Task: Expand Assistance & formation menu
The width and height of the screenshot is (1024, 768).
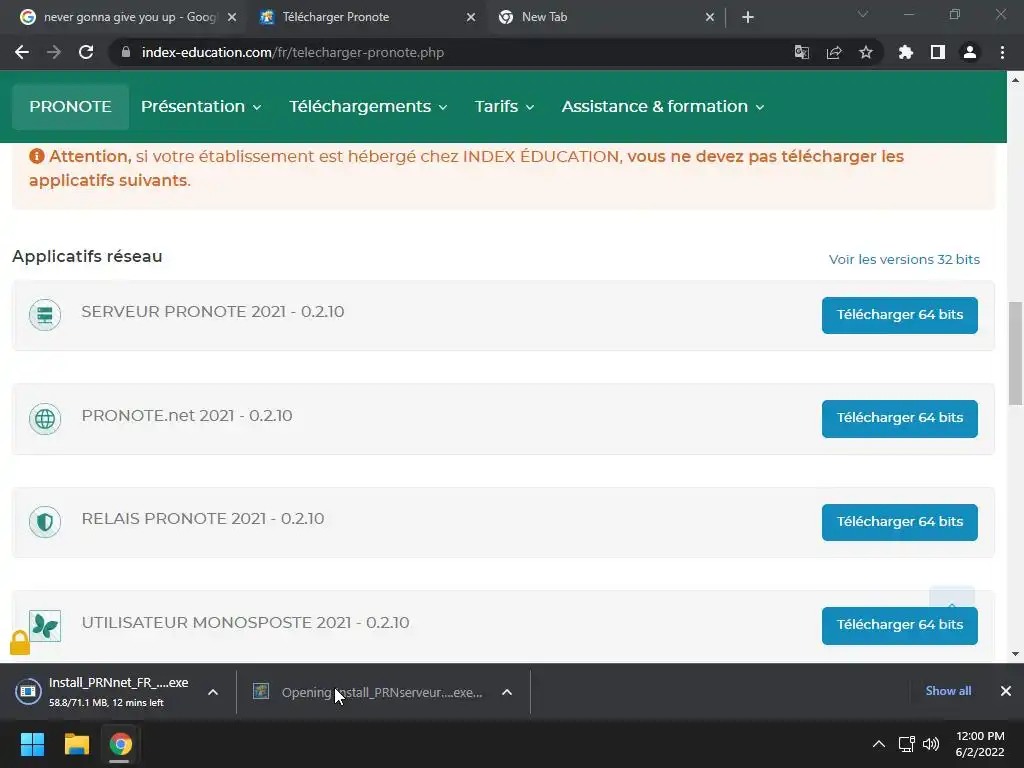Action: (663, 106)
